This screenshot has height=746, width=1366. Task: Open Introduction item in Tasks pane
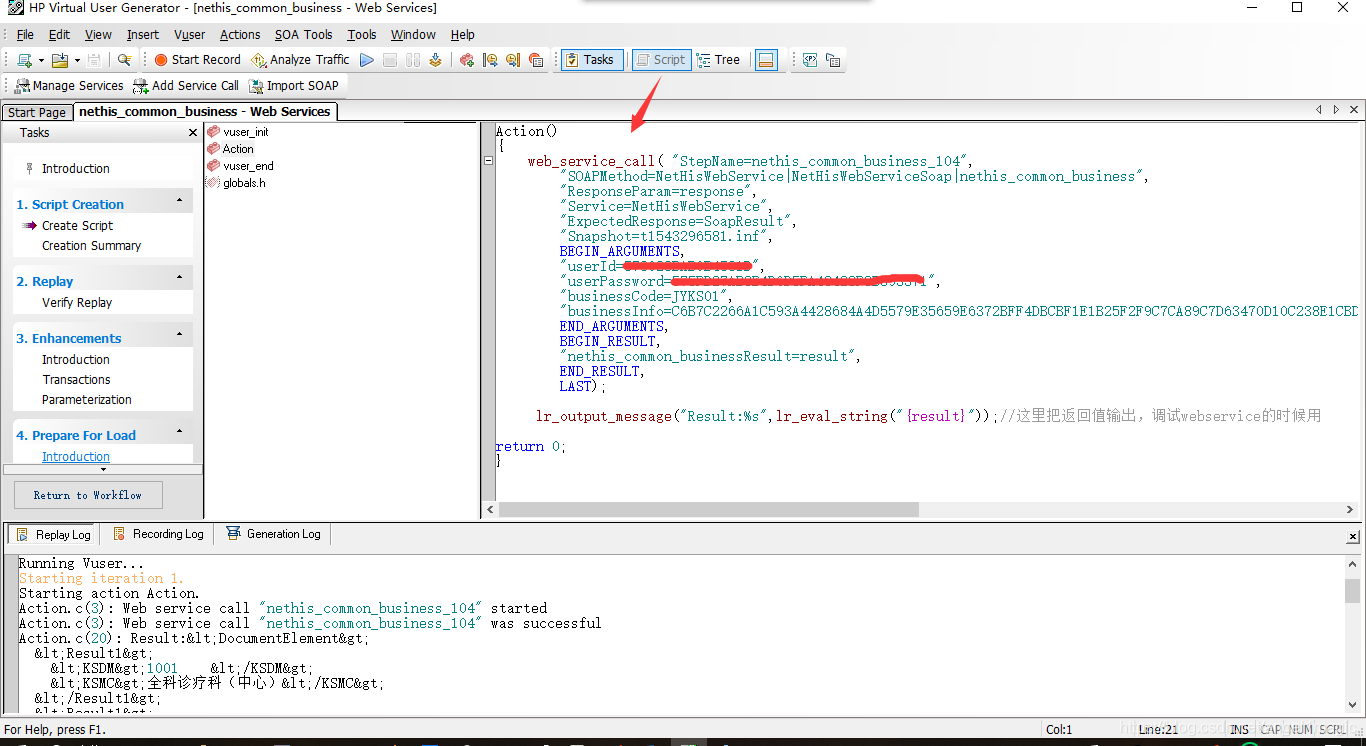76,169
